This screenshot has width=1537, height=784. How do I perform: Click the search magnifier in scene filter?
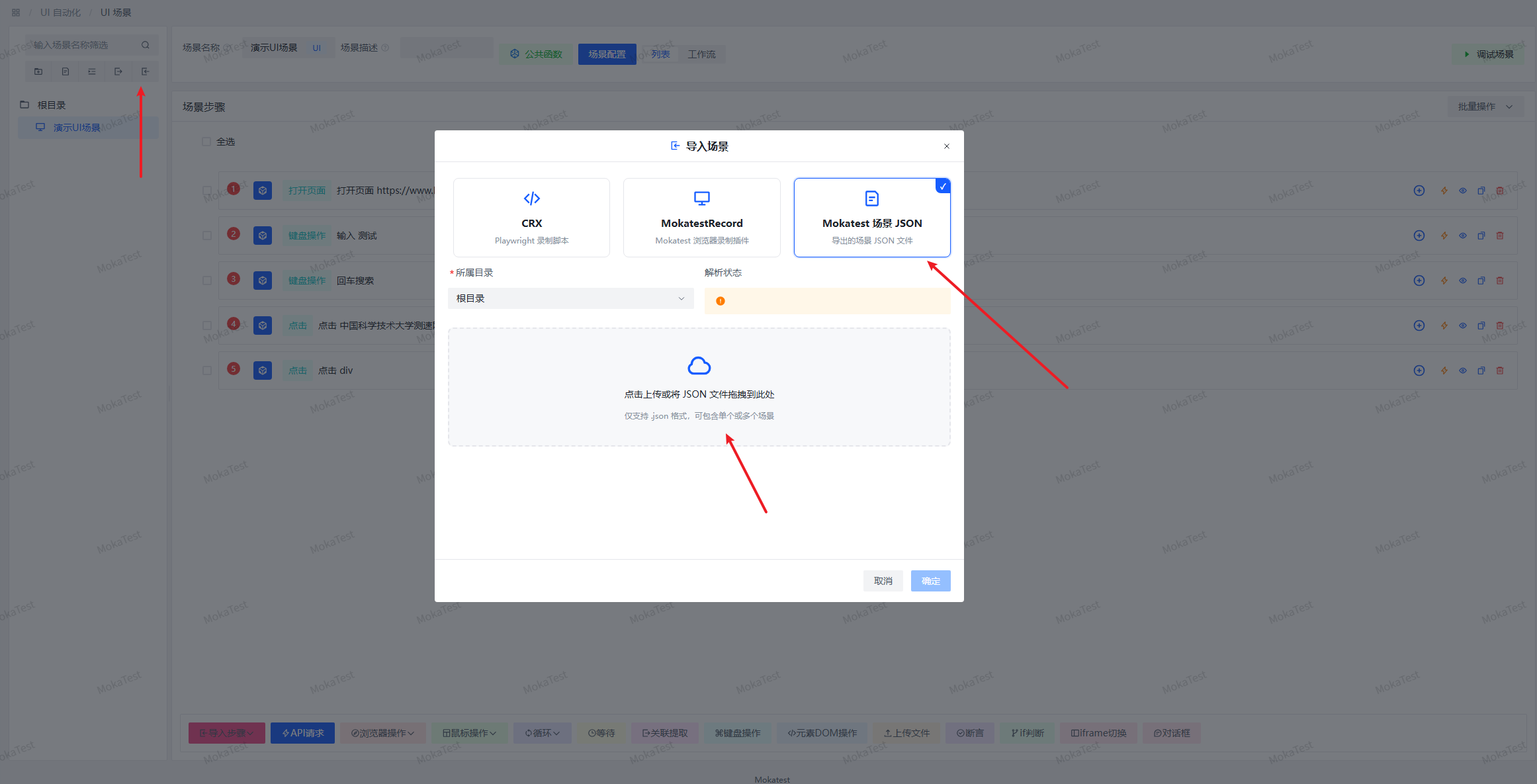[x=146, y=45]
